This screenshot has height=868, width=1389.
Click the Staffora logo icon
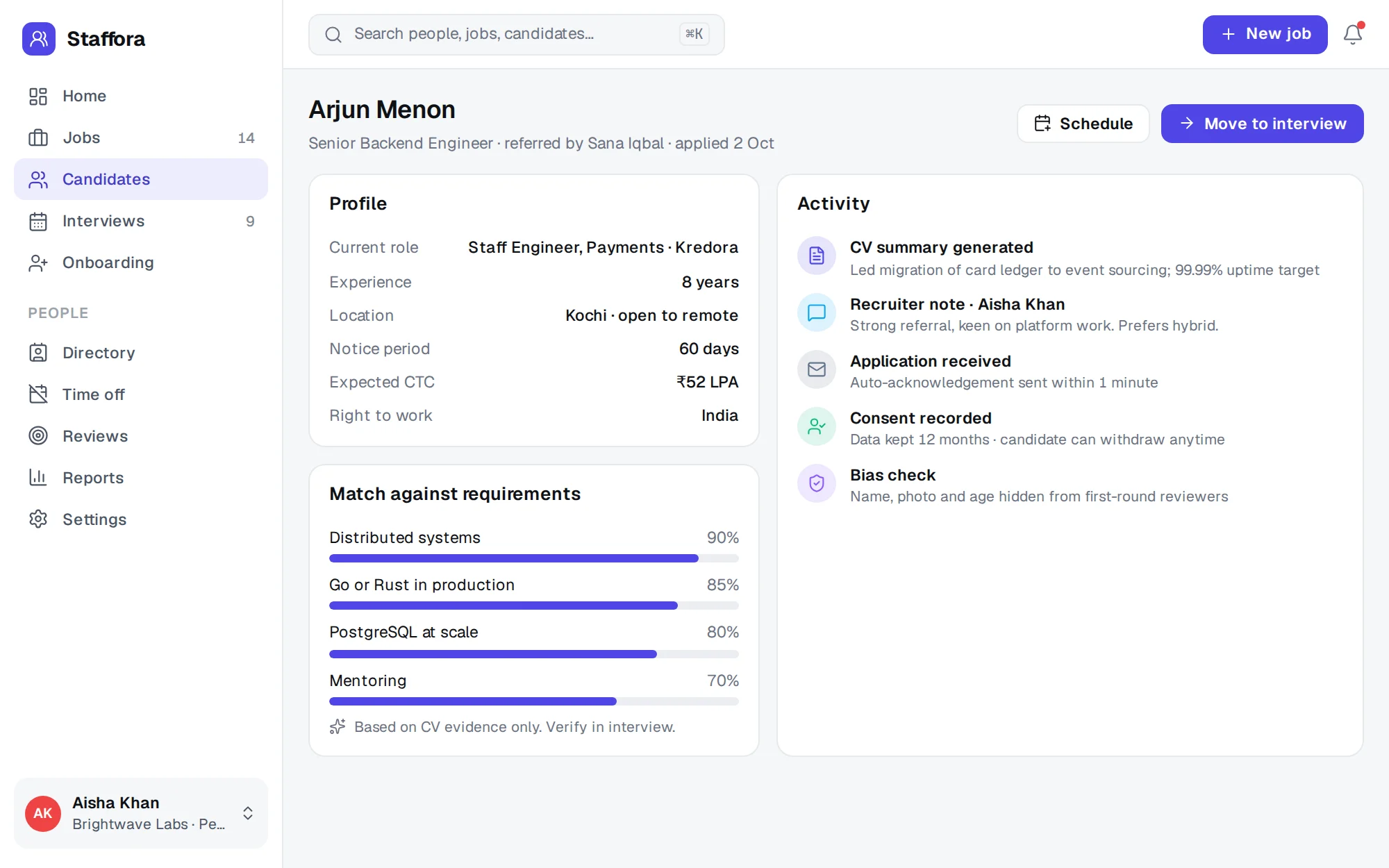(x=39, y=39)
